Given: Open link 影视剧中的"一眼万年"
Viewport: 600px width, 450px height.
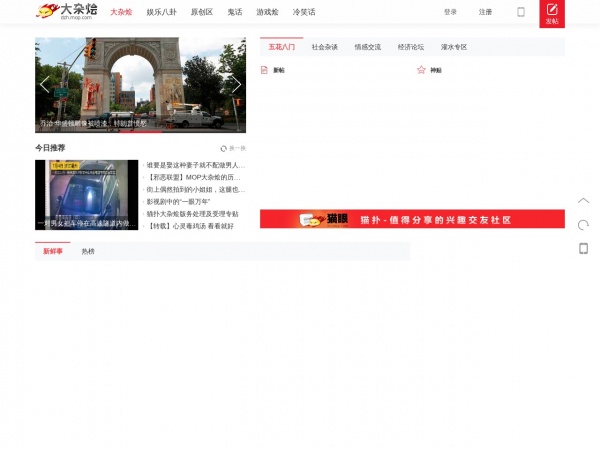Looking at the screenshot, I should pyautogui.click(x=178, y=202).
